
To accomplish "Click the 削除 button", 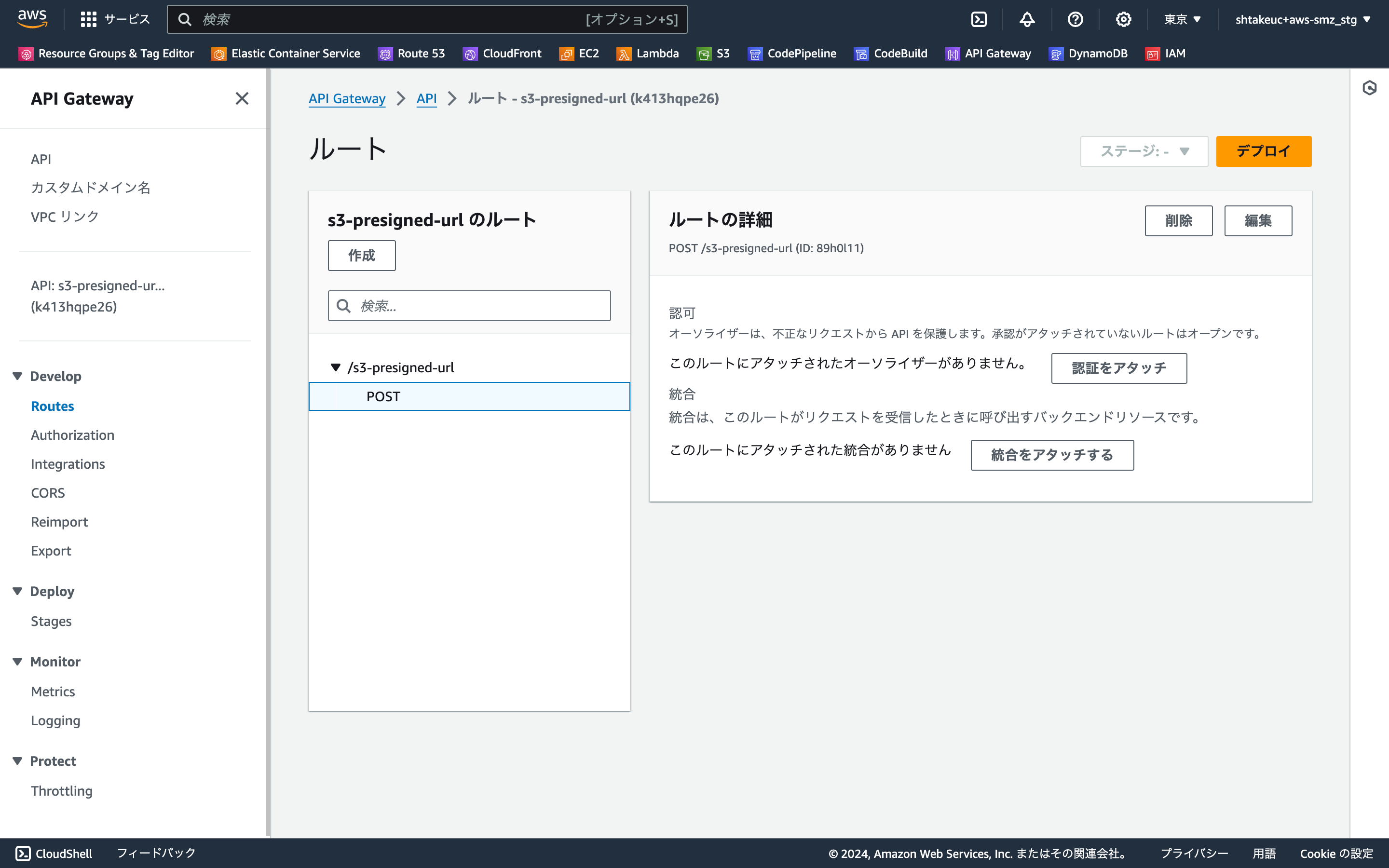I will pyautogui.click(x=1178, y=220).
